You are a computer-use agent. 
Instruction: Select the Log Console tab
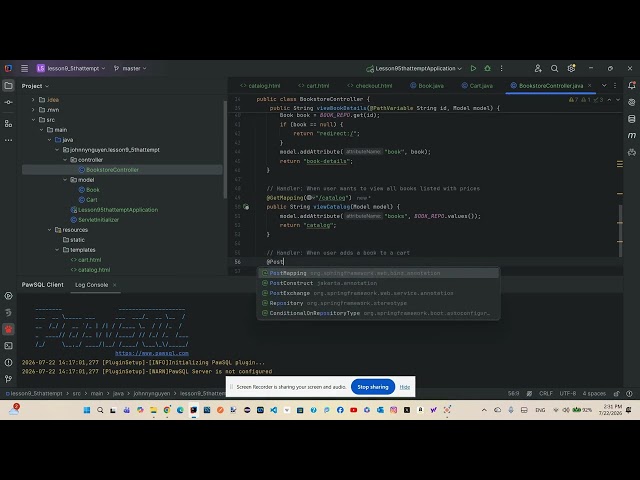coord(91,285)
